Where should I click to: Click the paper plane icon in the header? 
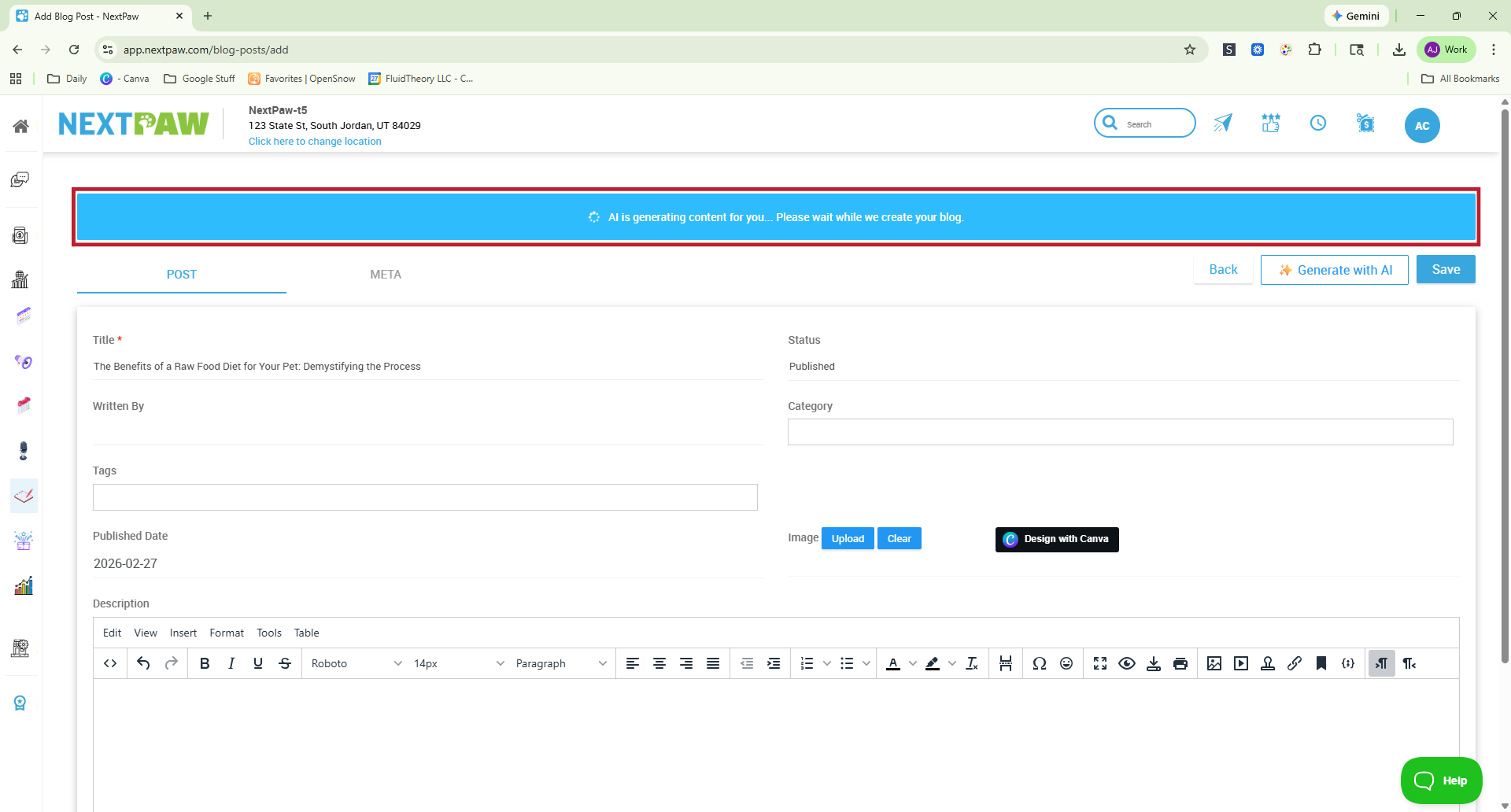[x=1222, y=123]
